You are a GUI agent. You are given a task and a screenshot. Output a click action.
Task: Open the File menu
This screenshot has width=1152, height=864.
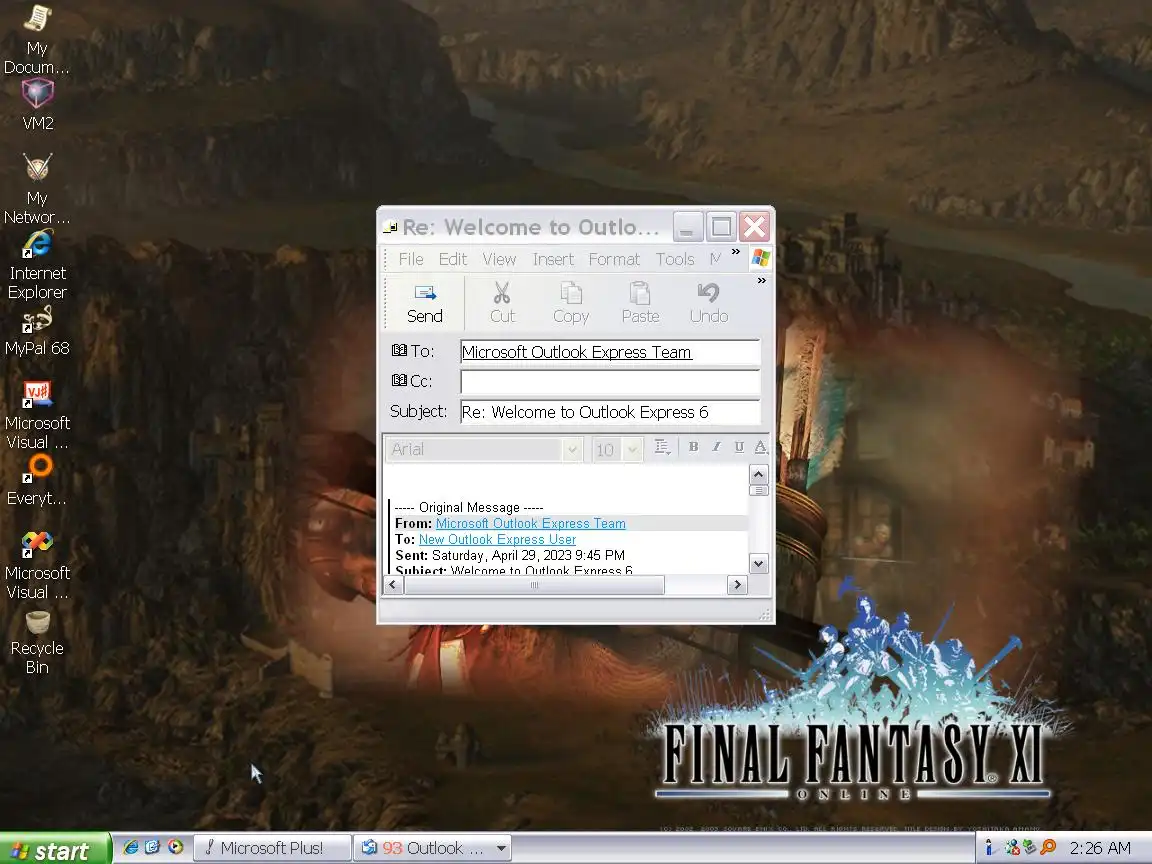click(x=411, y=259)
